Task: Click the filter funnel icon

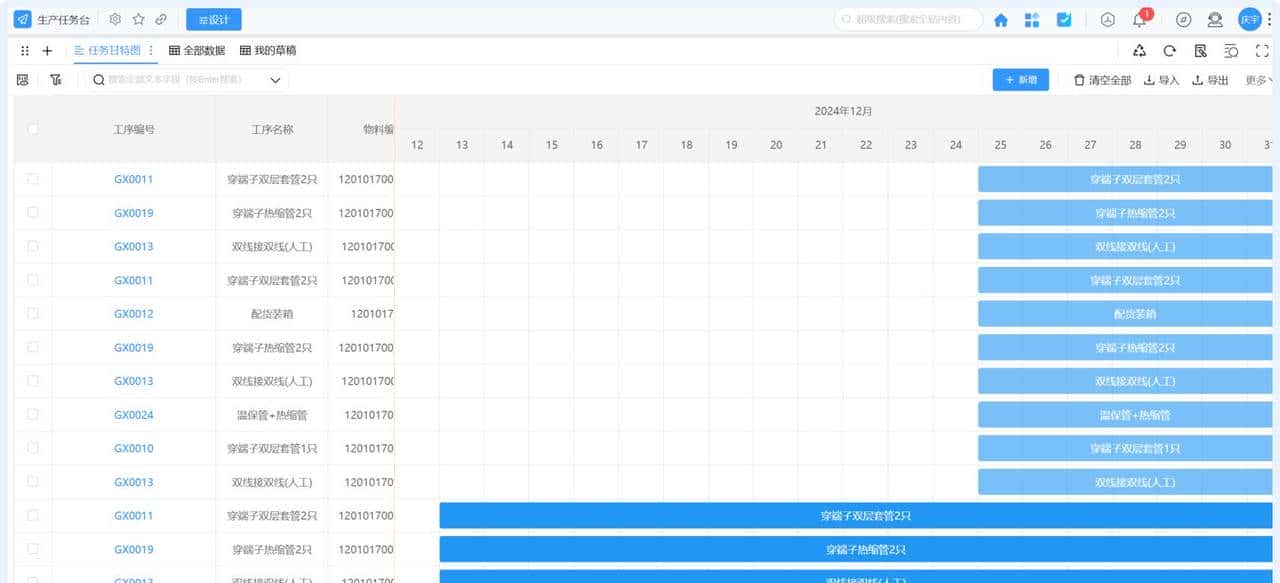Action: [56, 80]
